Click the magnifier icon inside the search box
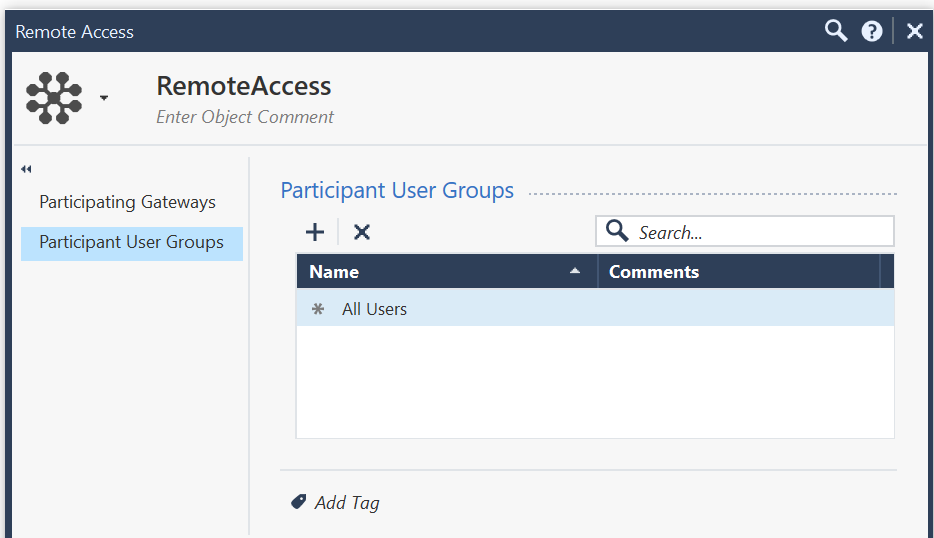The height and width of the screenshot is (538, 934). pyautogui.click(x=618, y=232)
